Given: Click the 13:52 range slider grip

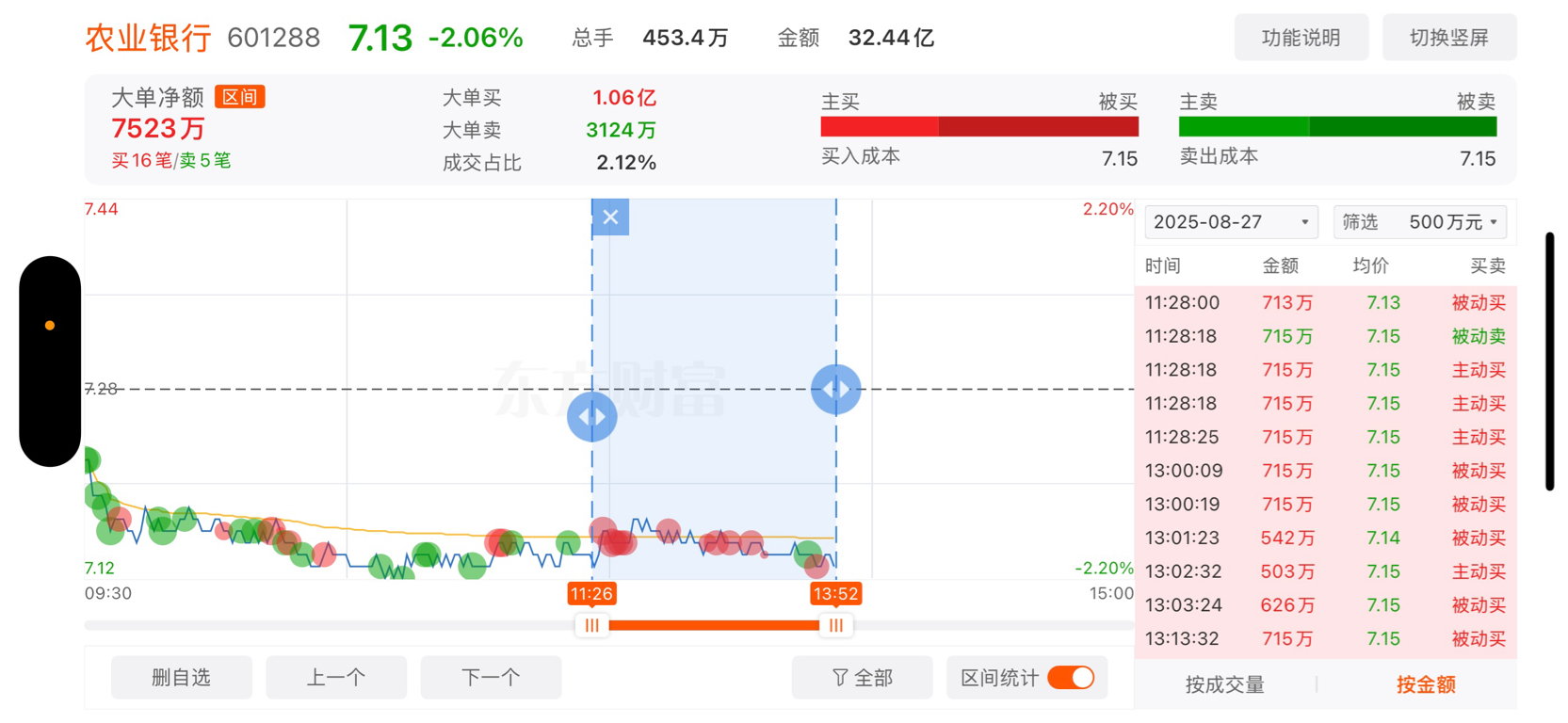Looking at the screenshot, I should click(836, 625).
